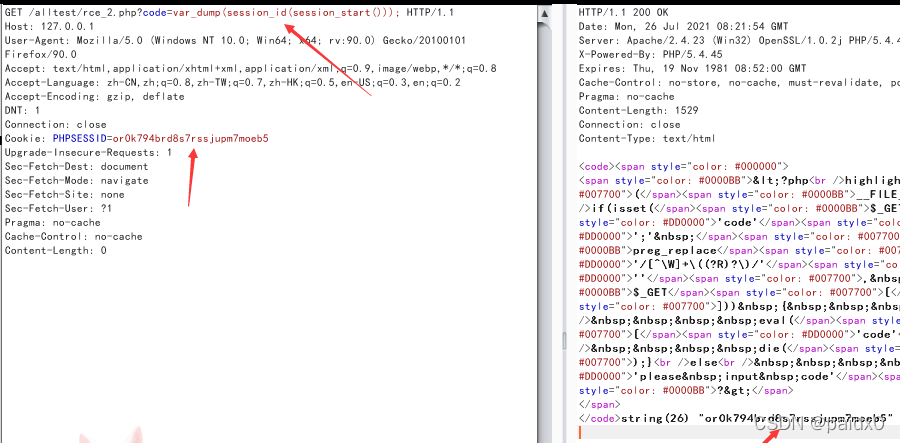Click the Server: Apache/2.4.23 response header
Viewport: 900px width, 443px height.
coord(738,40)
